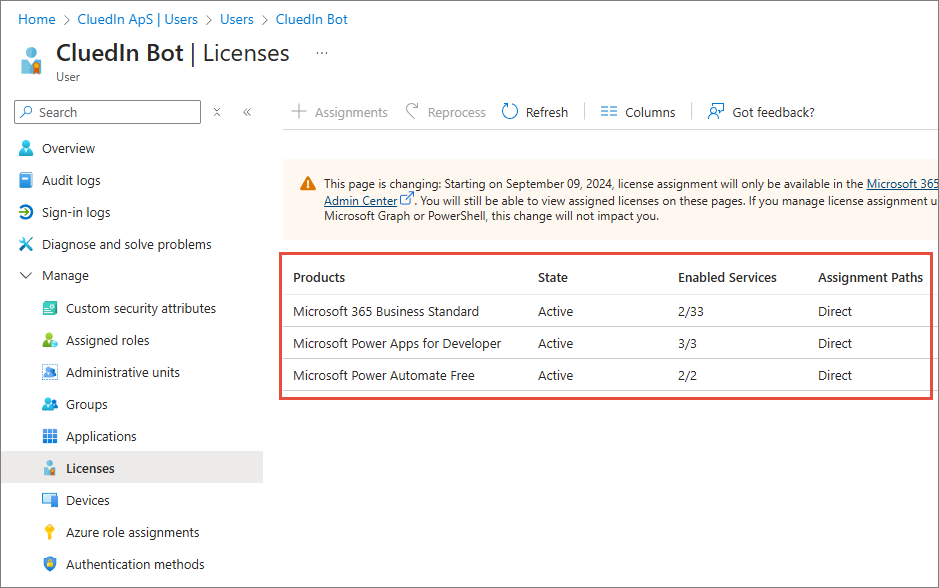Select Administrative units menu item
Viewport: 939px width, 588px height.
(x=123, y=372)
